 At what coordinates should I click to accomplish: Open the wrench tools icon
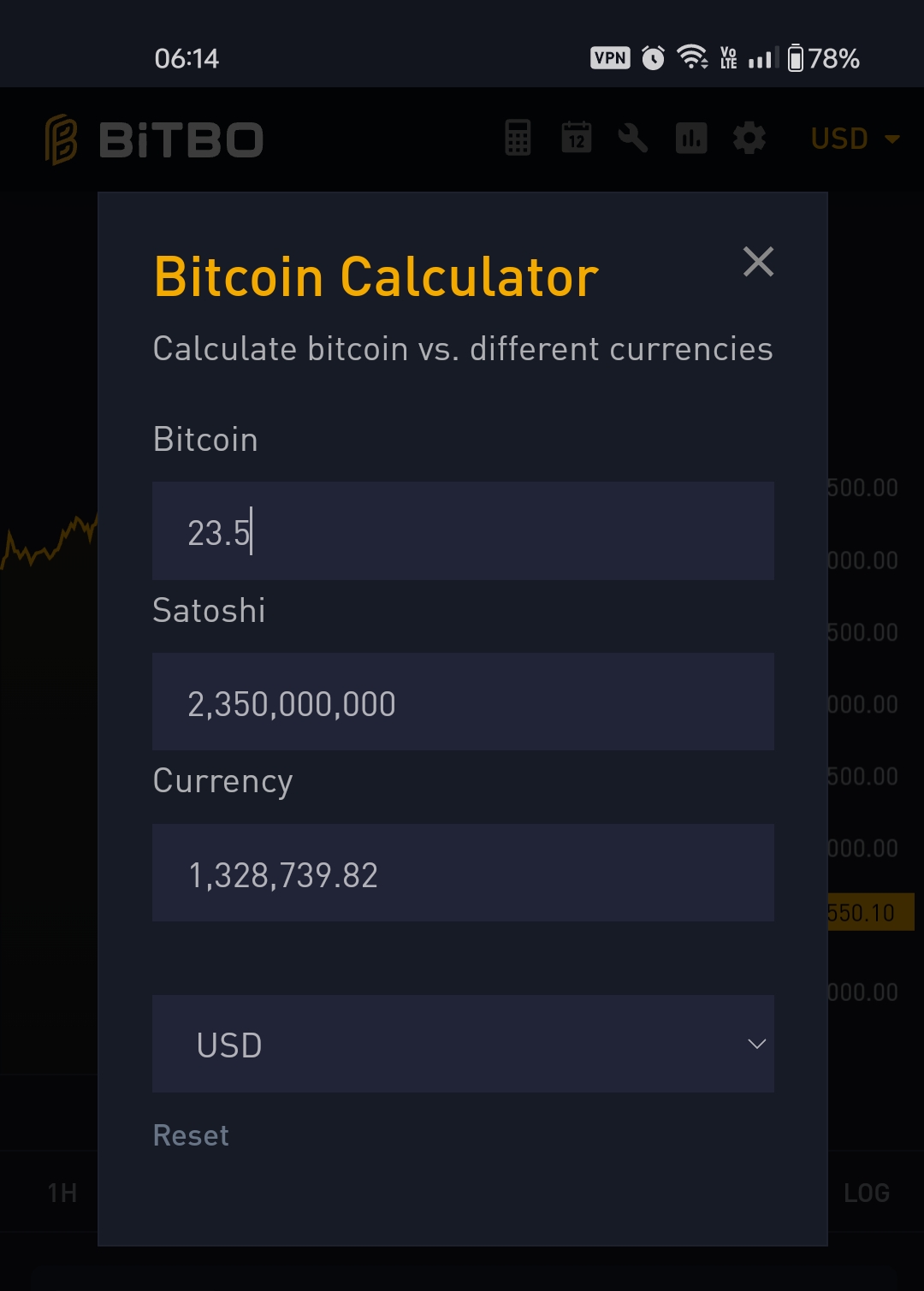pos(633,138)
